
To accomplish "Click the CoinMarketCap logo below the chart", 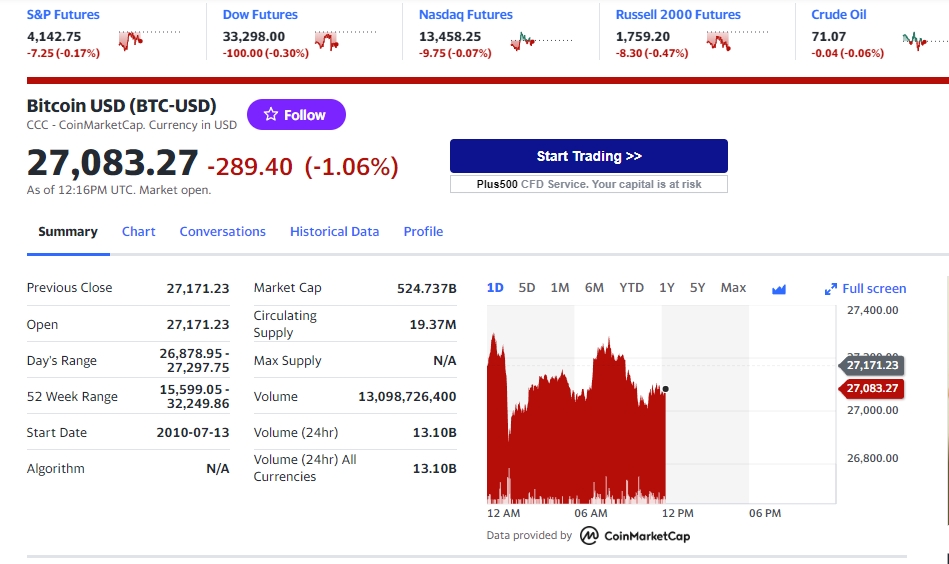I will (635, 536).
